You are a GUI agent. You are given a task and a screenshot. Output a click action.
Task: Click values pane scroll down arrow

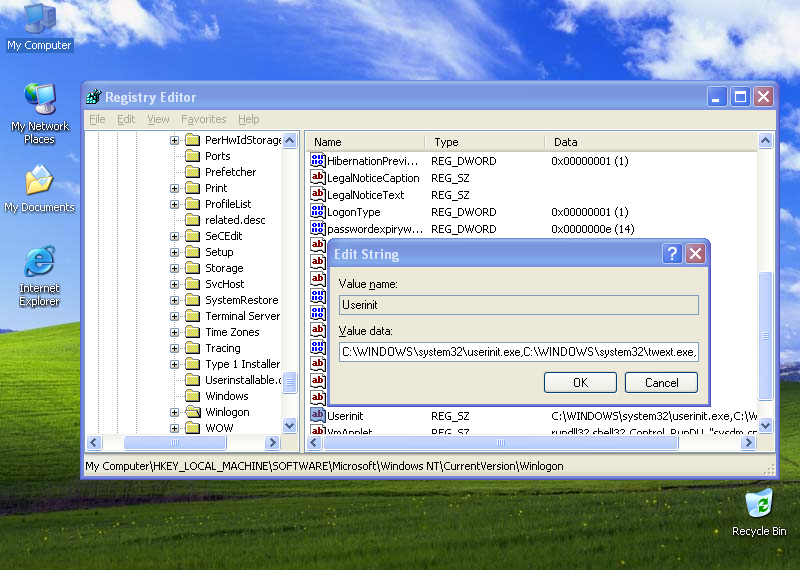pyautogui.click(x=765, y=425)
